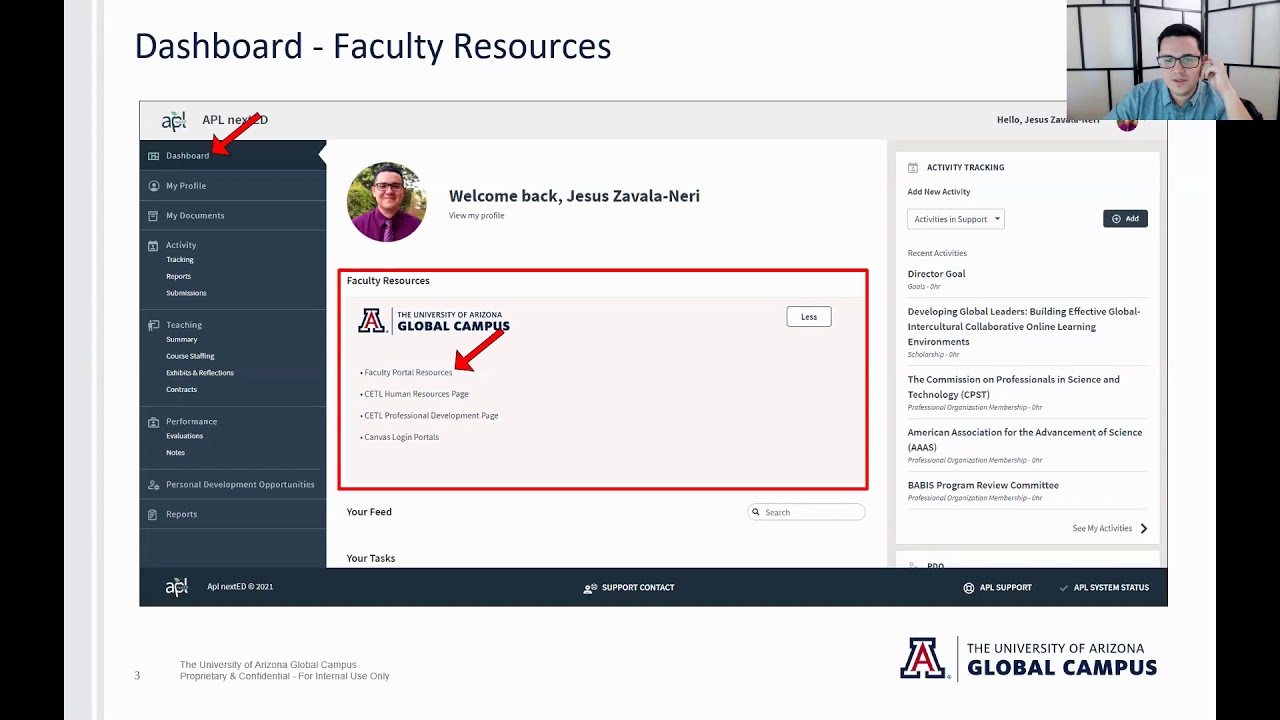Click the Faculty Resources heading

pos(388,281)
